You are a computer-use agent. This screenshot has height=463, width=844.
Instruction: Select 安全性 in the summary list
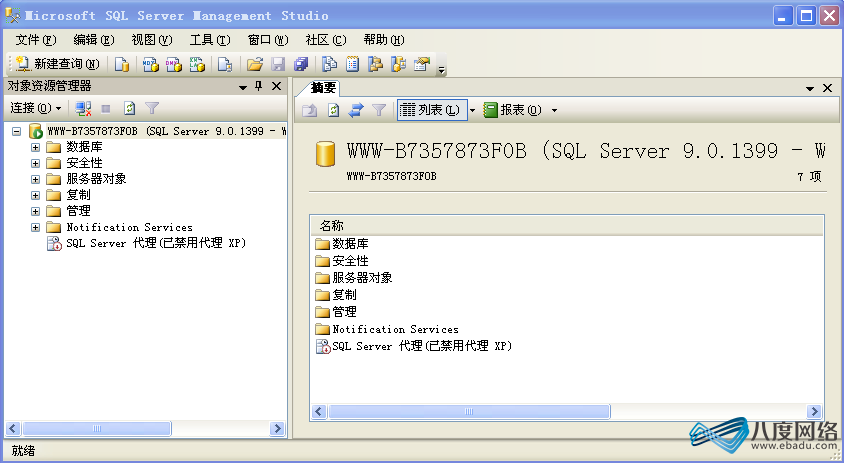pyautogui.click(x=350, y=261)
